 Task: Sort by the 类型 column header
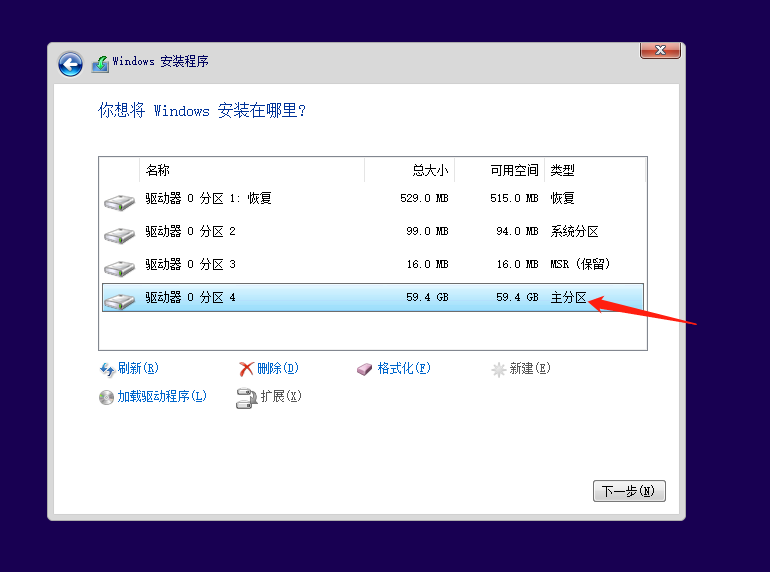(x=595, y=170)
